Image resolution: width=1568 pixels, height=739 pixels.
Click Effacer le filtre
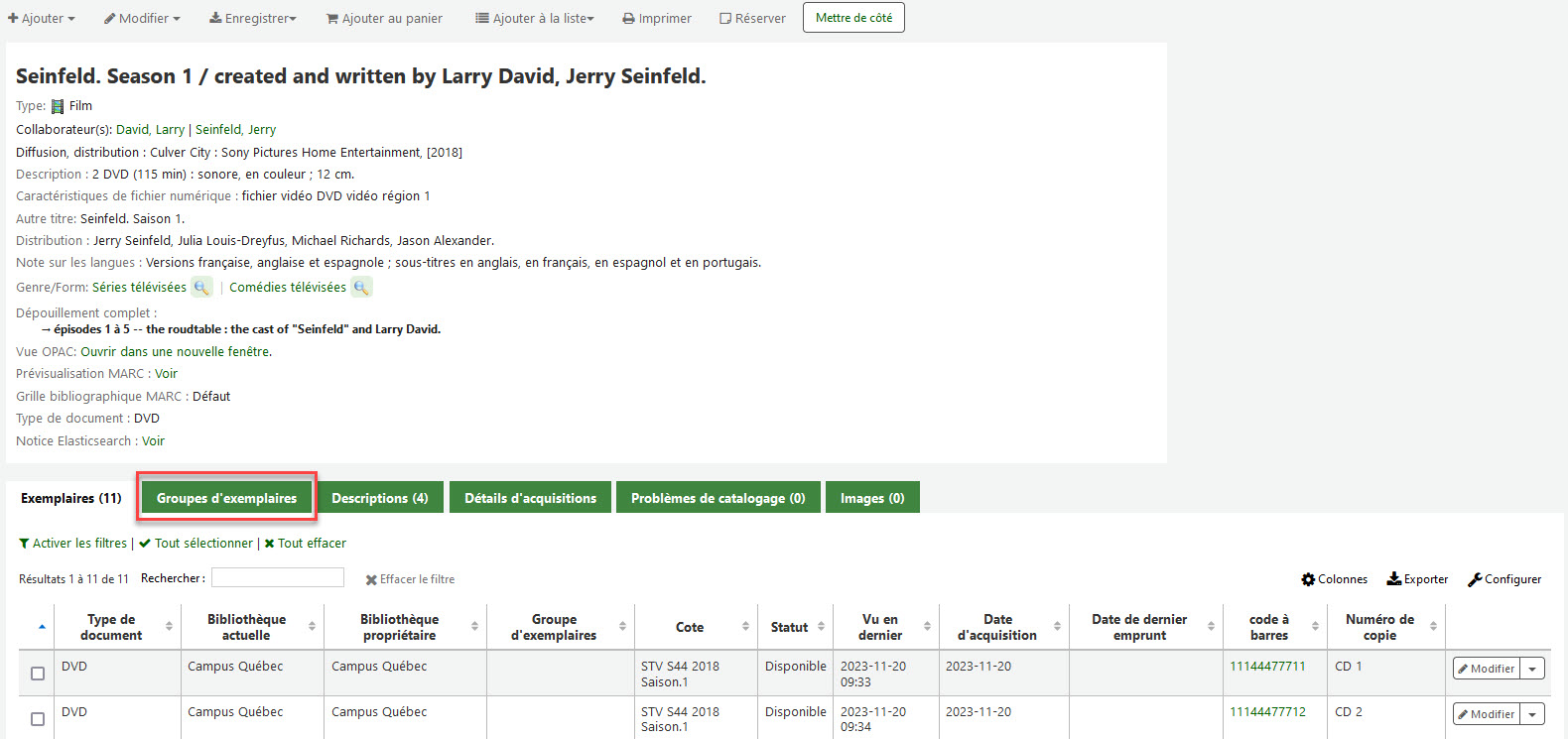click(x=410, y=579)
